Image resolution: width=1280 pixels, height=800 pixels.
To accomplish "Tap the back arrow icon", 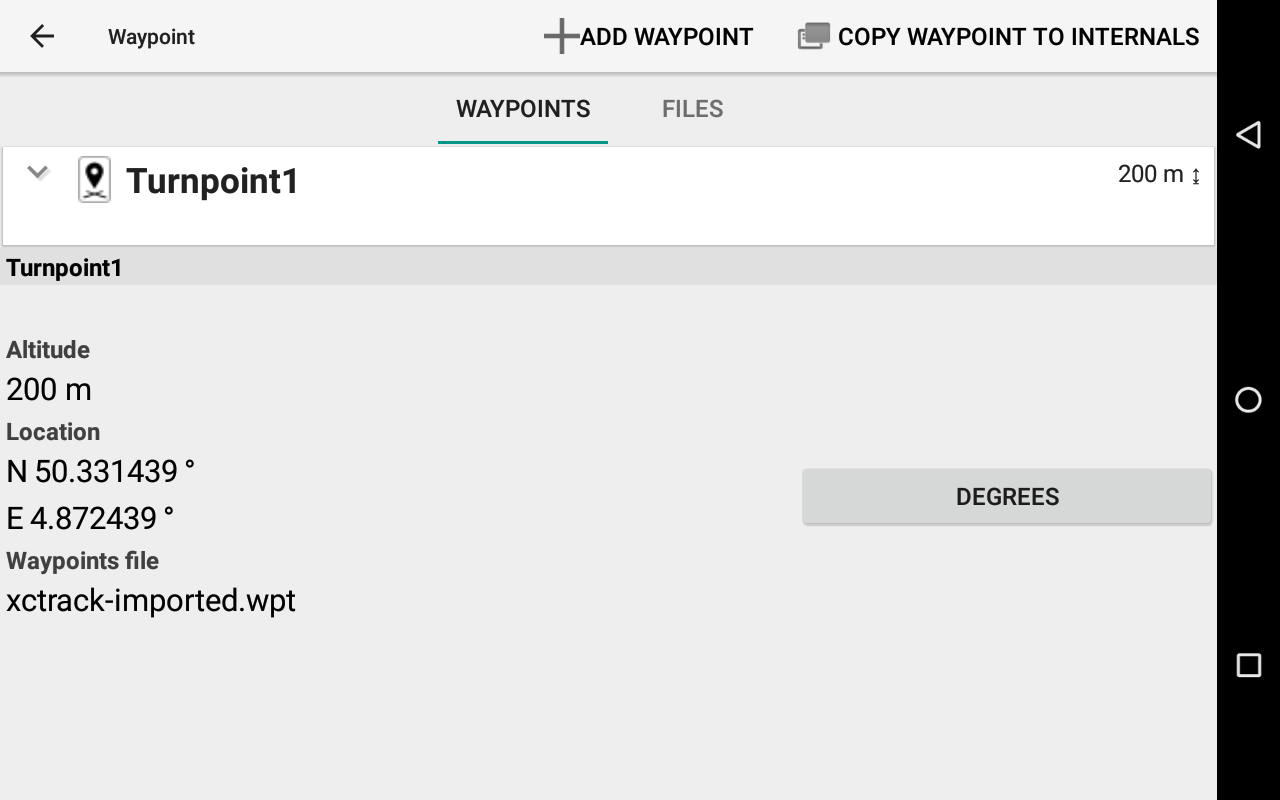I will coord(42,37).
